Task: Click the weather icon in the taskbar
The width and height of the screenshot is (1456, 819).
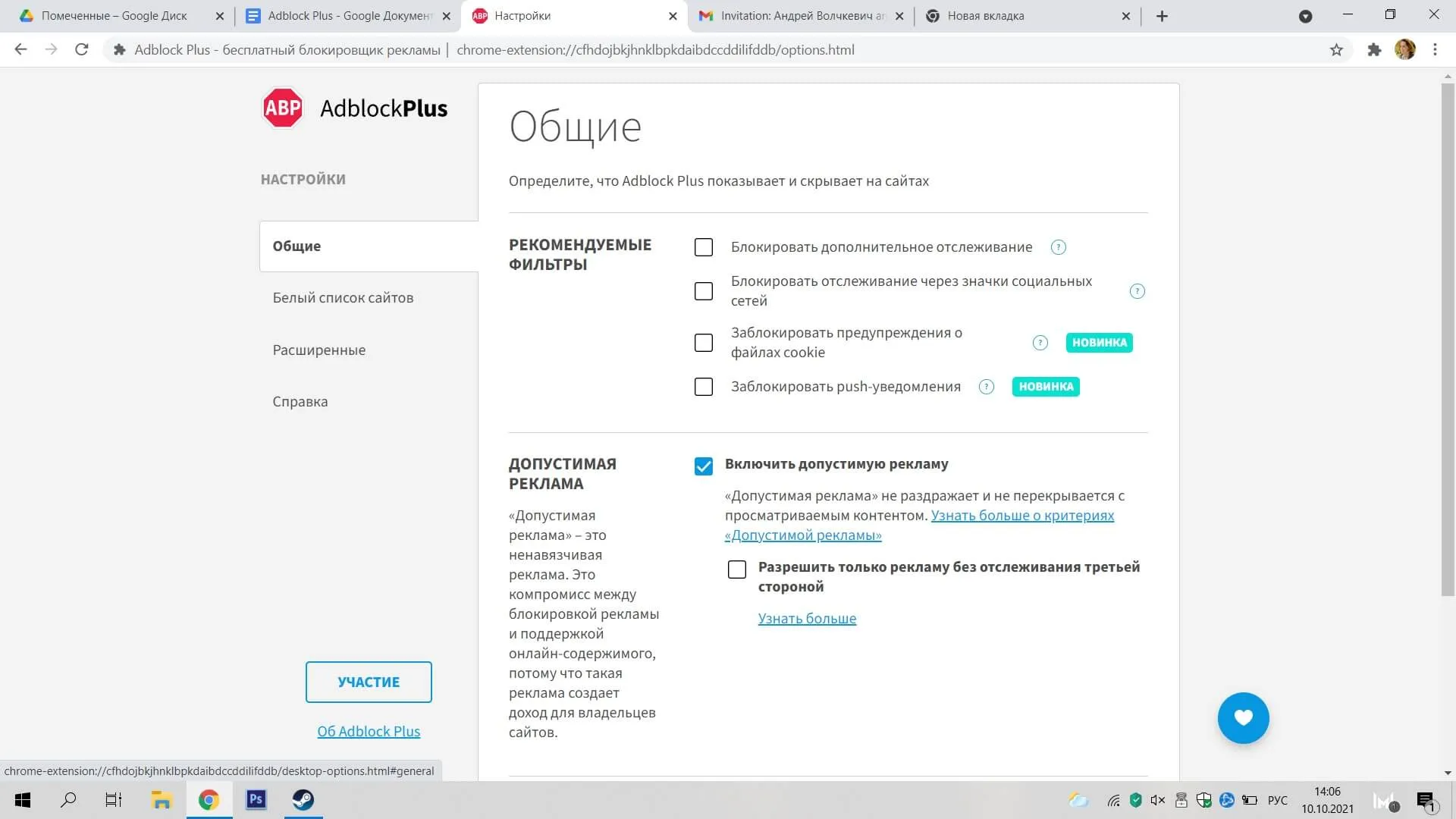Action: tap(1078, 800)
